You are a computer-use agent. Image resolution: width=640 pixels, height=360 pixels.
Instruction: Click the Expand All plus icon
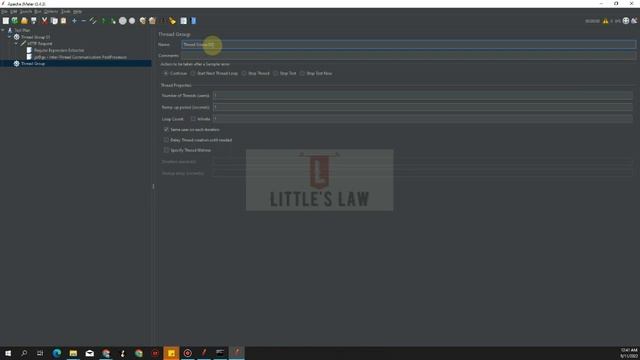(x=74, y=20)
